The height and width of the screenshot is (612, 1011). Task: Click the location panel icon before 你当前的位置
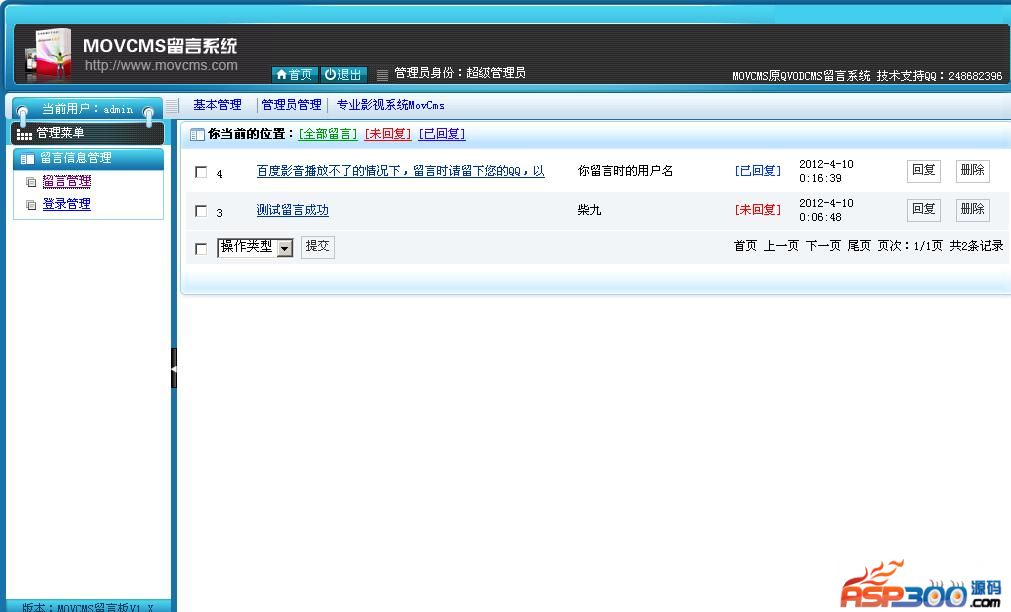coord(197,135)
